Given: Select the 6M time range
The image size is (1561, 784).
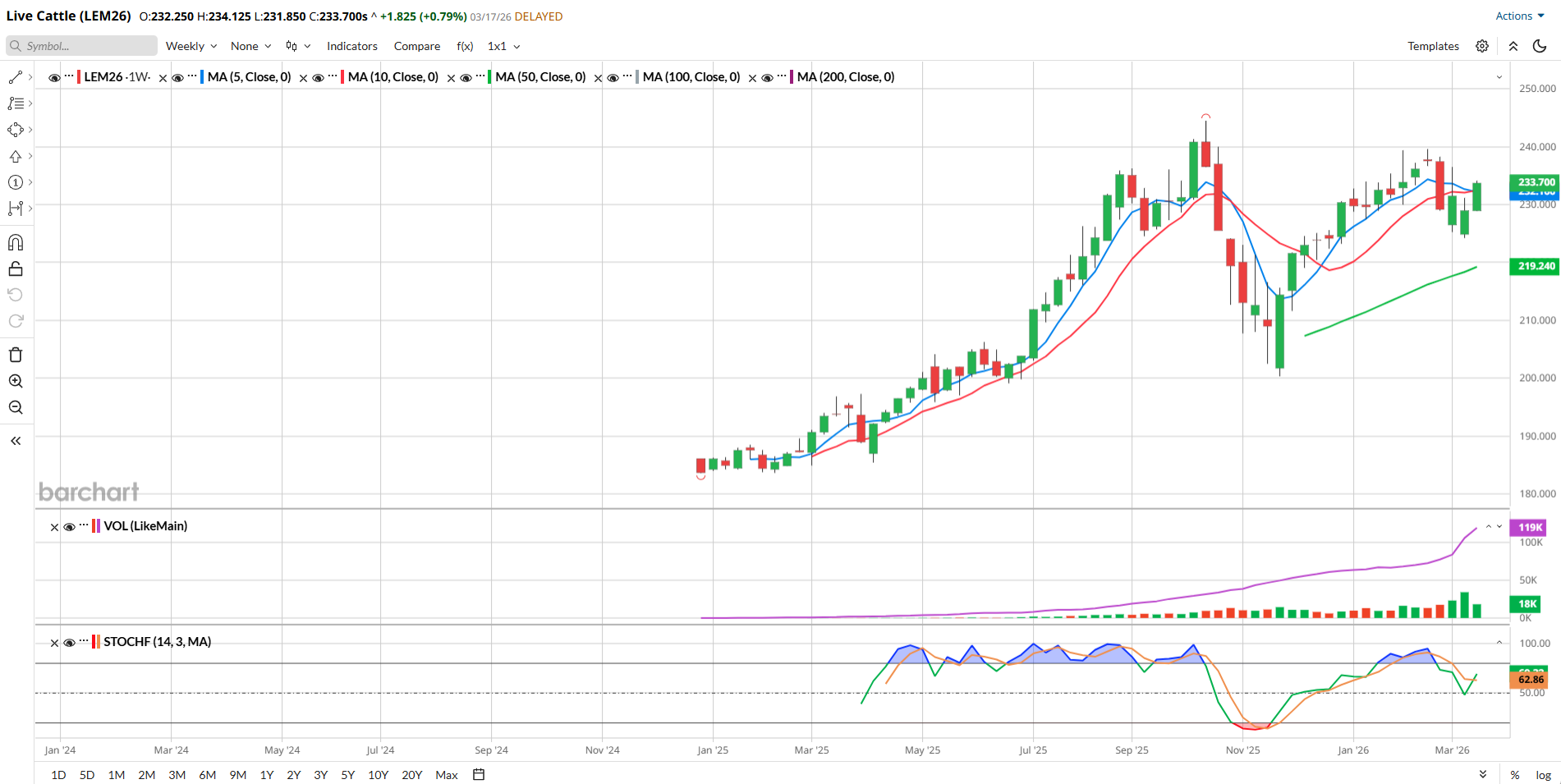Looking at the screenshot, I should (x=208, y=775).
